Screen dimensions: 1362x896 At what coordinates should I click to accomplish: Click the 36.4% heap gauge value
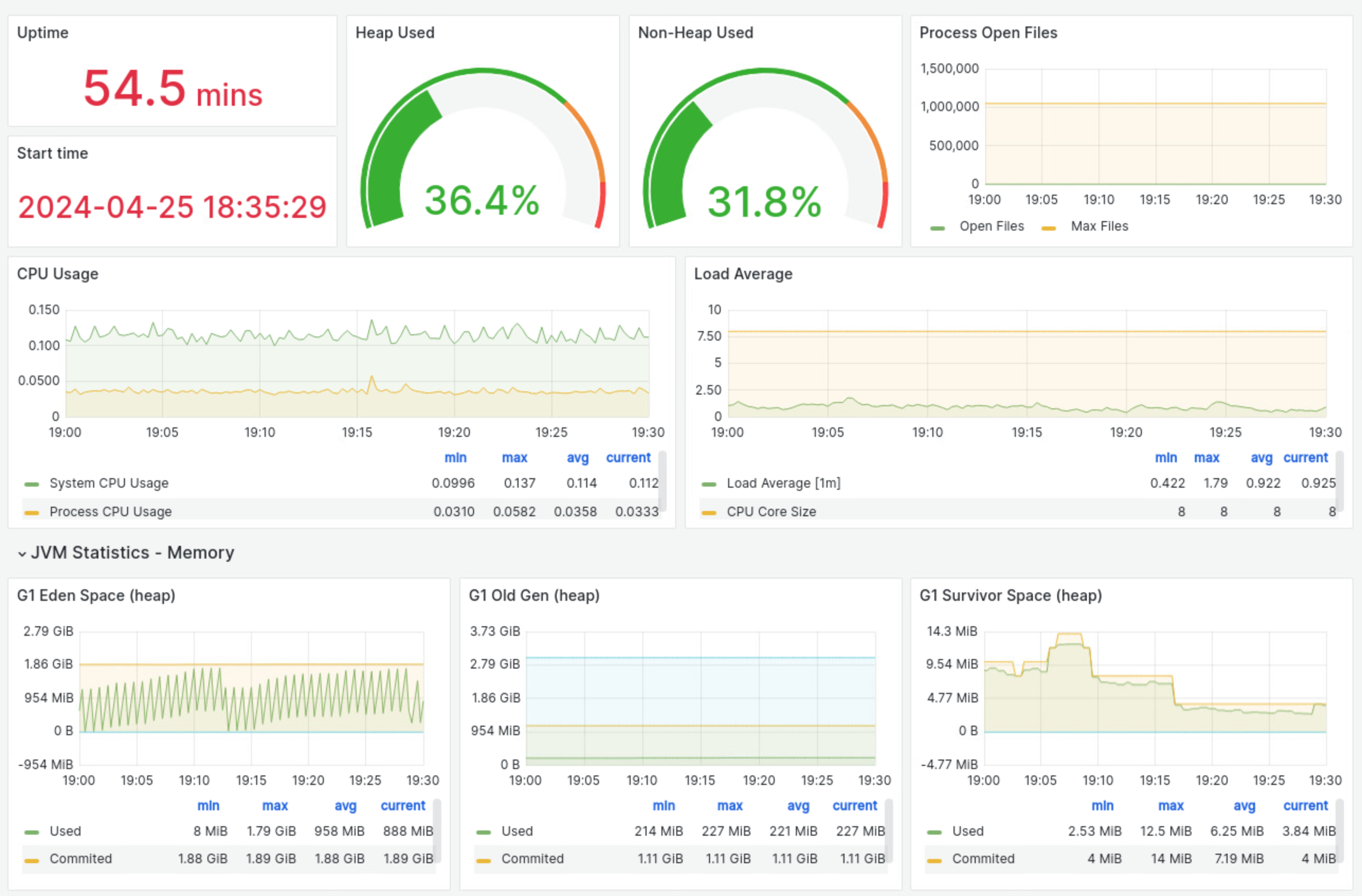(482, 201)
